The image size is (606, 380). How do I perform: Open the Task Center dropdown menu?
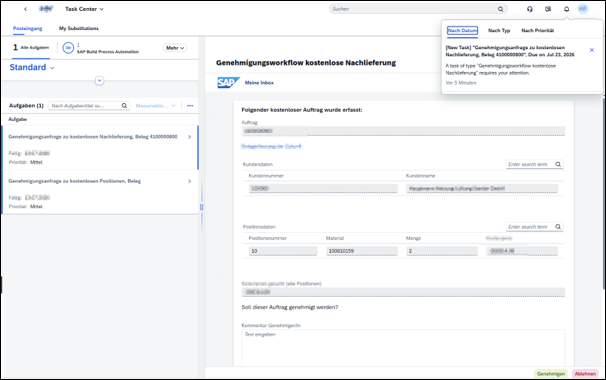pyautogui.click(x=84, y=9)
